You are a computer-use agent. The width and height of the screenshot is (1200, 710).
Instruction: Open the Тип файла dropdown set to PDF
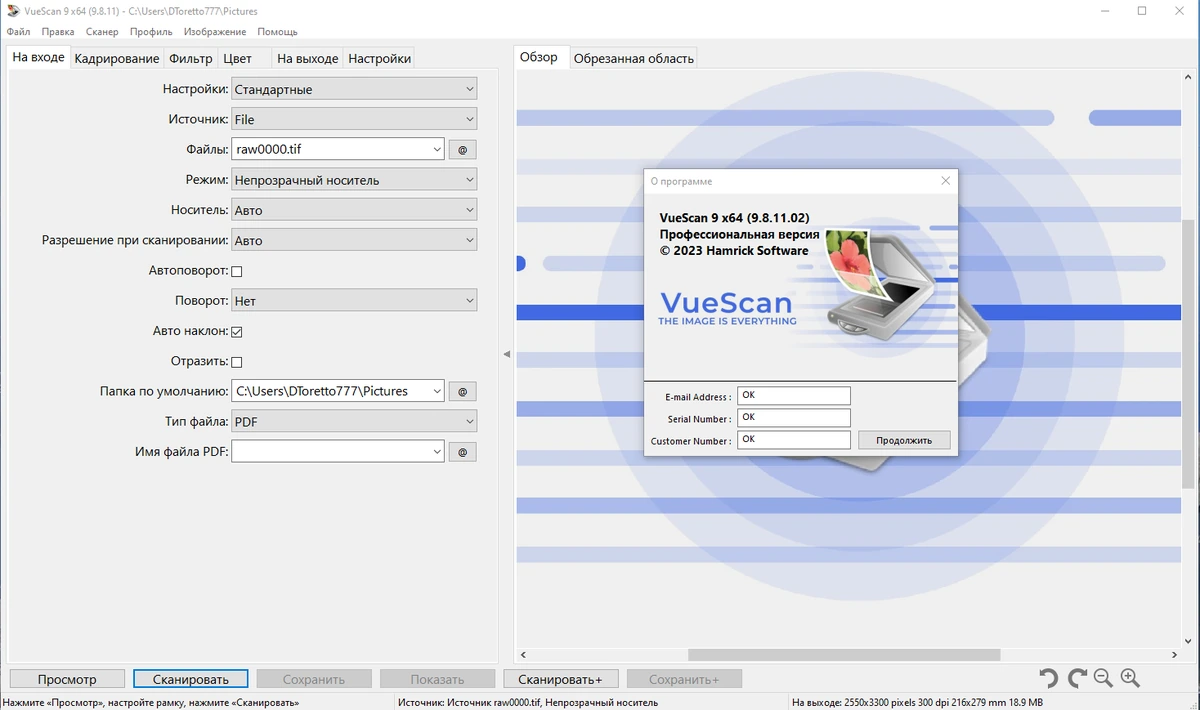click(354, 422)
